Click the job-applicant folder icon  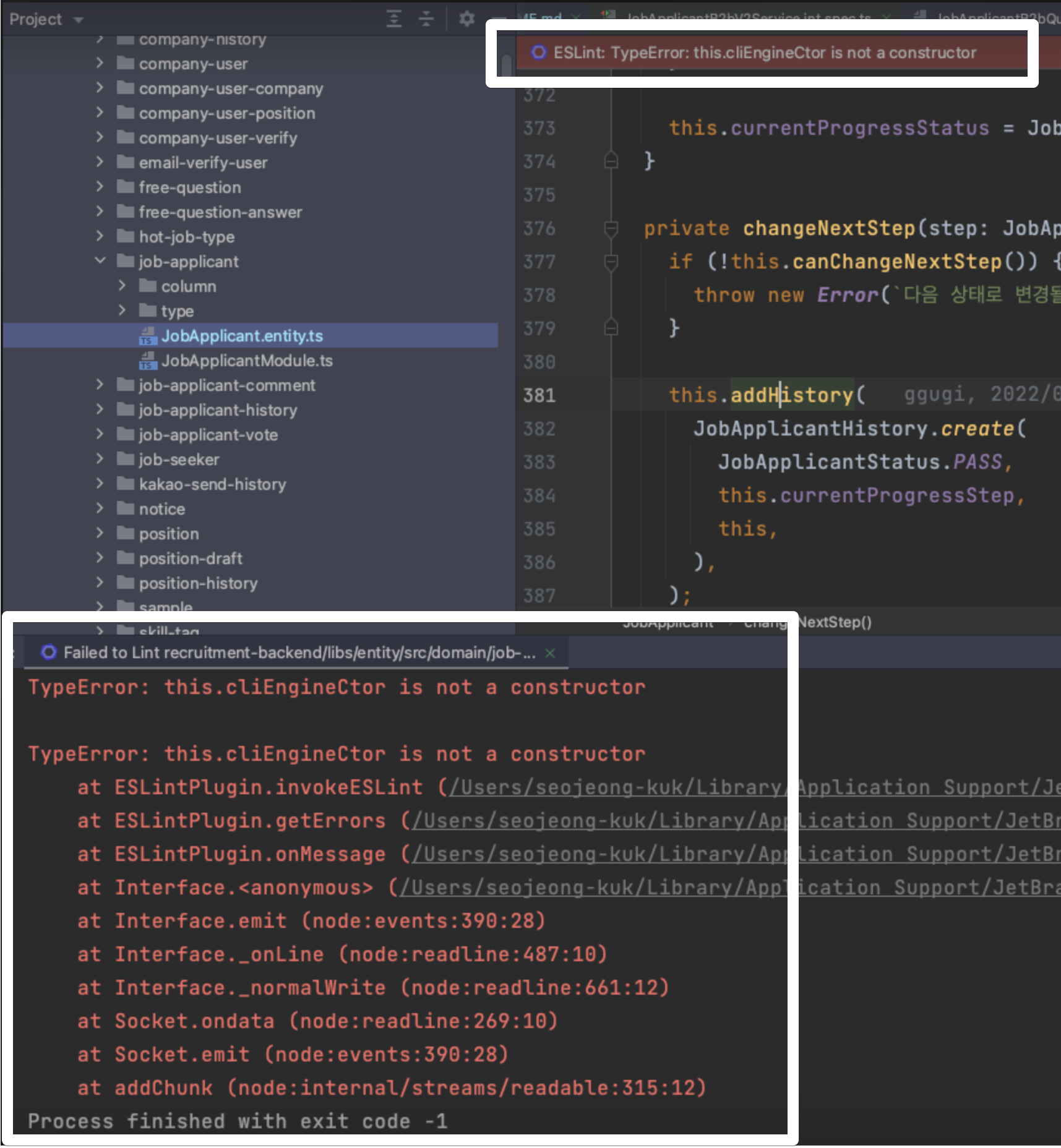[x=126, y=261]
